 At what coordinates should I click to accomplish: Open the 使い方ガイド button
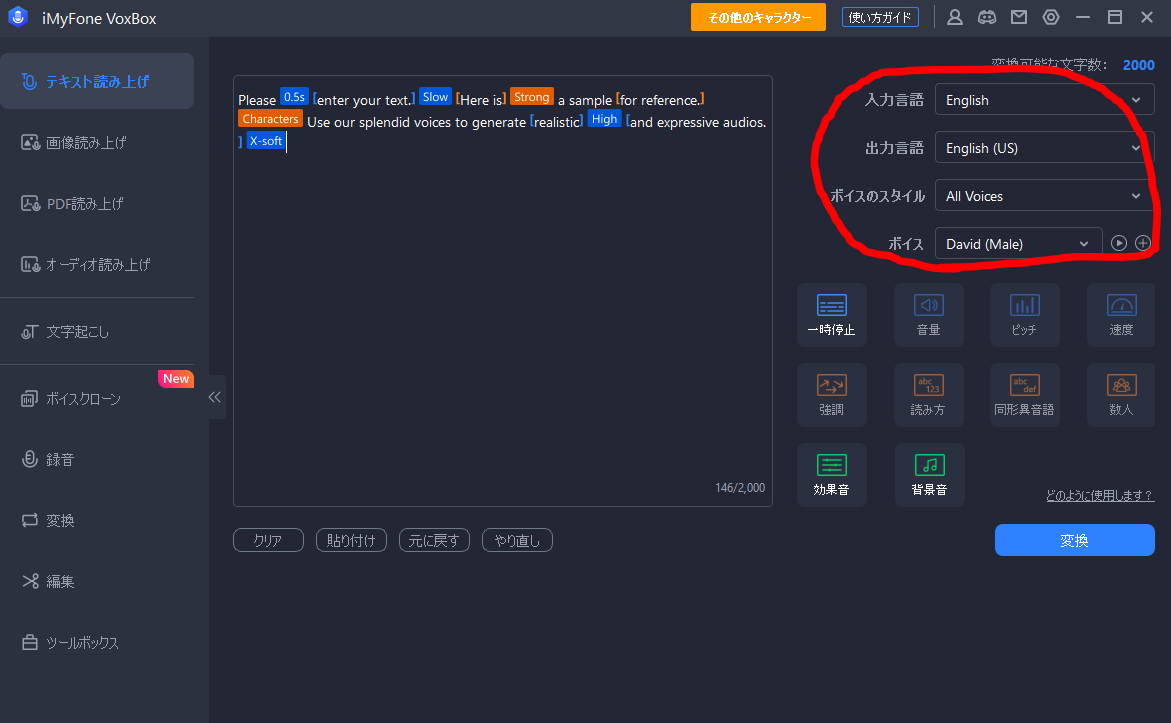[x=880, y=17]
